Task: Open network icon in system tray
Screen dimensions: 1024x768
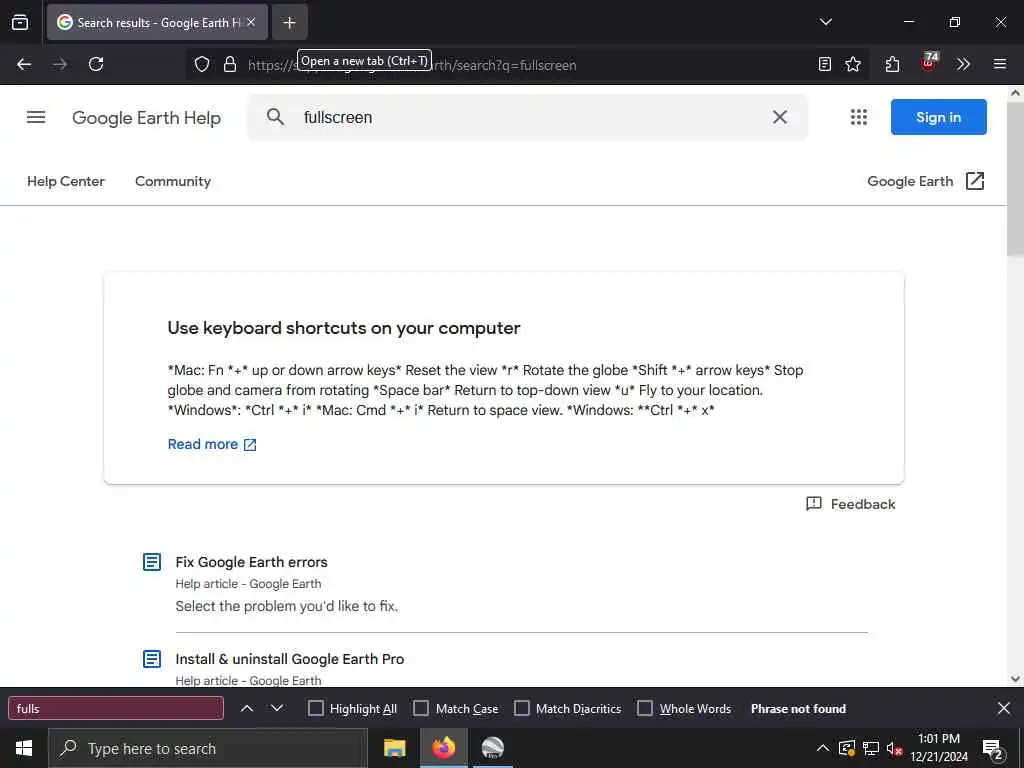Action: click(871, 748)
